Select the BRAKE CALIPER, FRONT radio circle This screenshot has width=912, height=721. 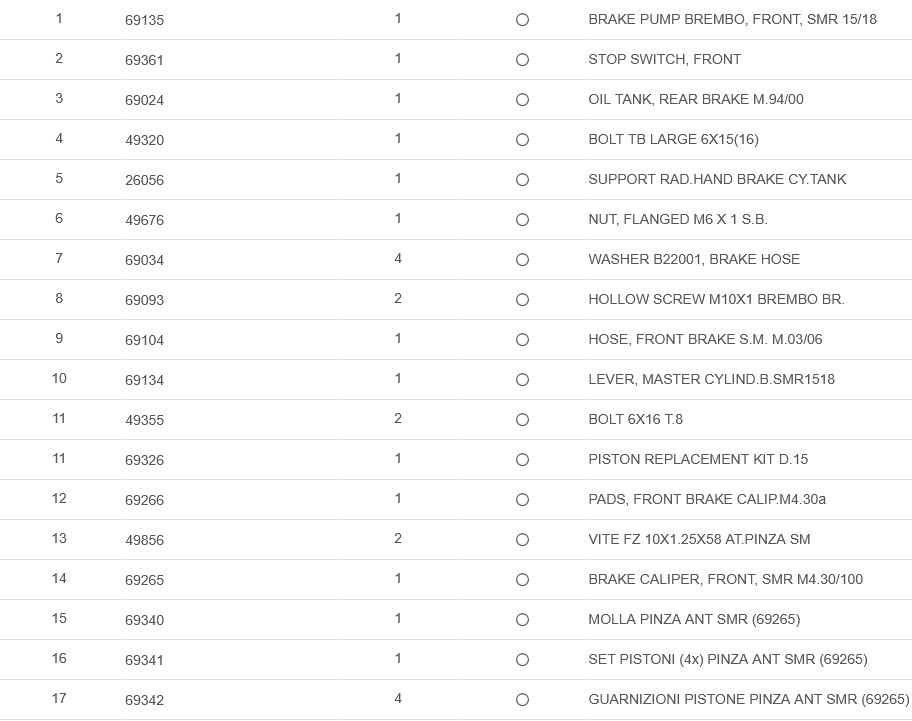coord(522,580)
